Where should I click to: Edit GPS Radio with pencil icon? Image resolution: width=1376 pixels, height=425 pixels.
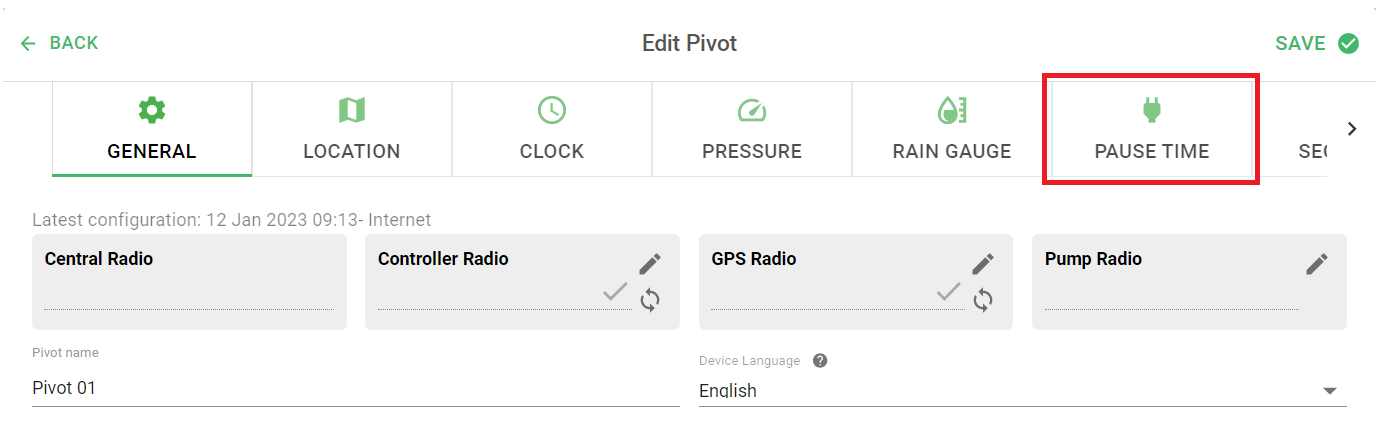[x=983, y=264]
